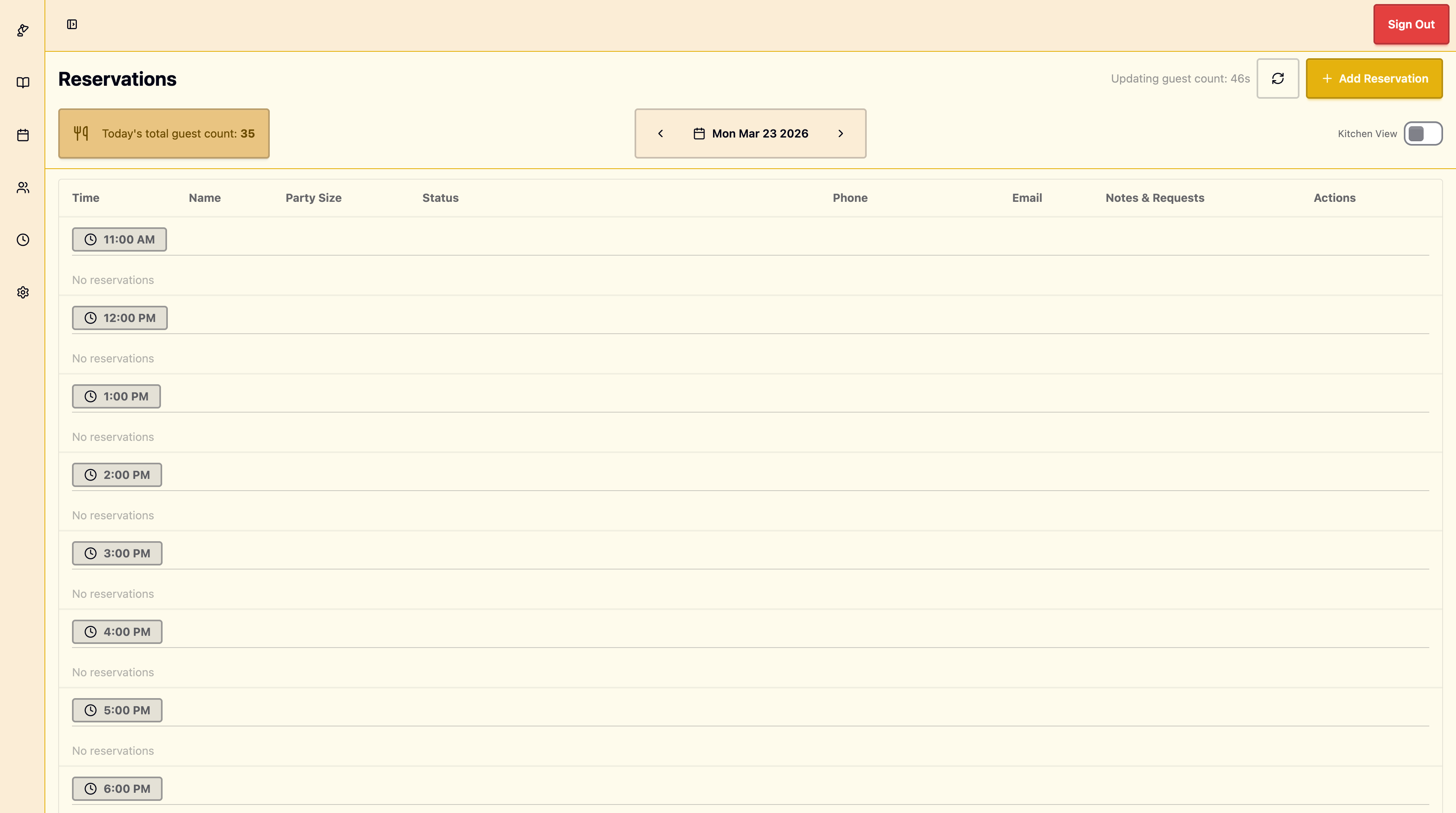Go to the previous day
This screenshot has height=813, width=1456.
pos(660,133)
